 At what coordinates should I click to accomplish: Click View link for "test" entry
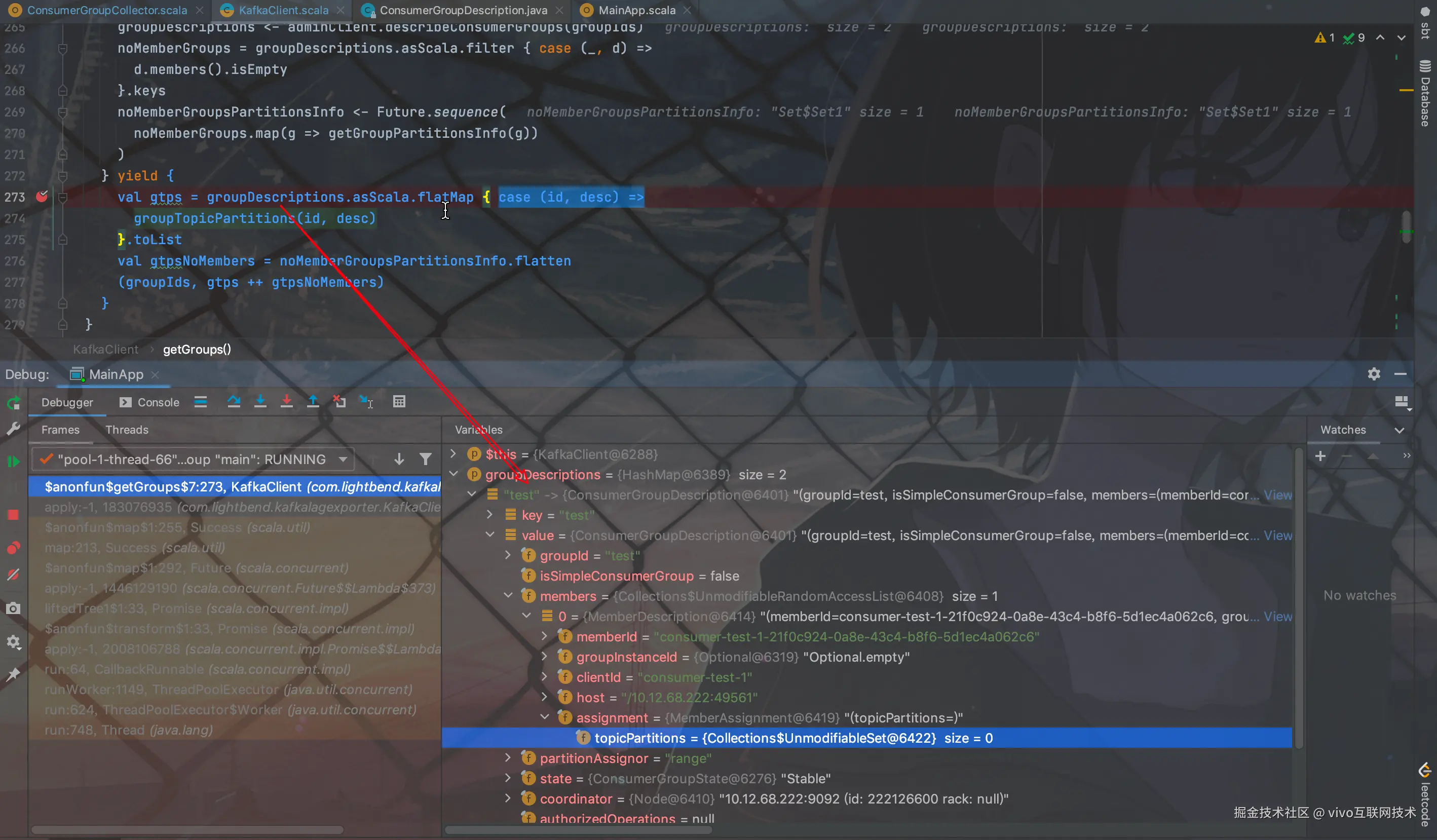click(1277, 495)
